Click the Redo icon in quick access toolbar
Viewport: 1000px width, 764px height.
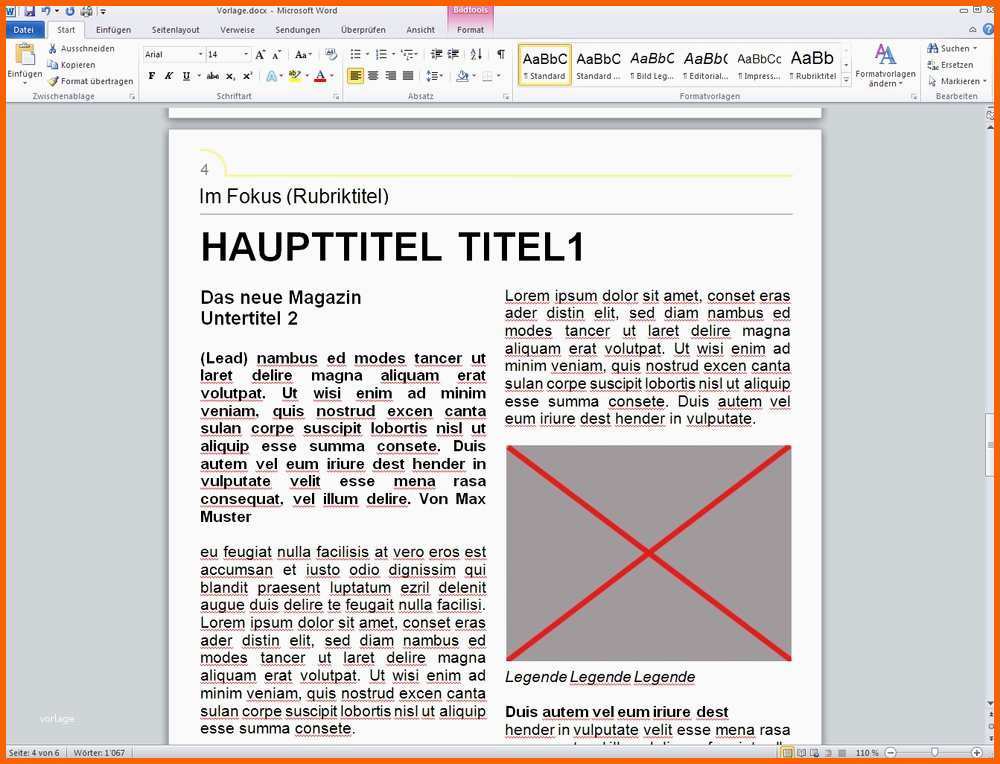coord(70,11)
